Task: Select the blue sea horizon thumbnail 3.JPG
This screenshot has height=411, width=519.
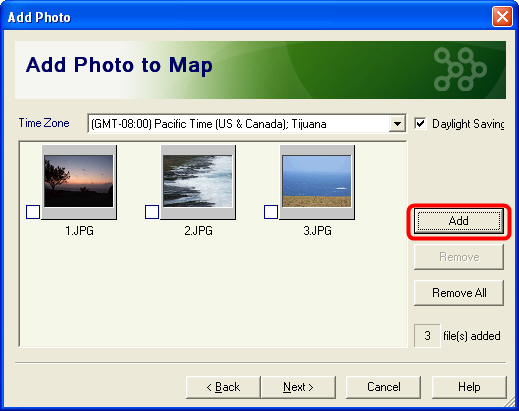Action: 317,182
